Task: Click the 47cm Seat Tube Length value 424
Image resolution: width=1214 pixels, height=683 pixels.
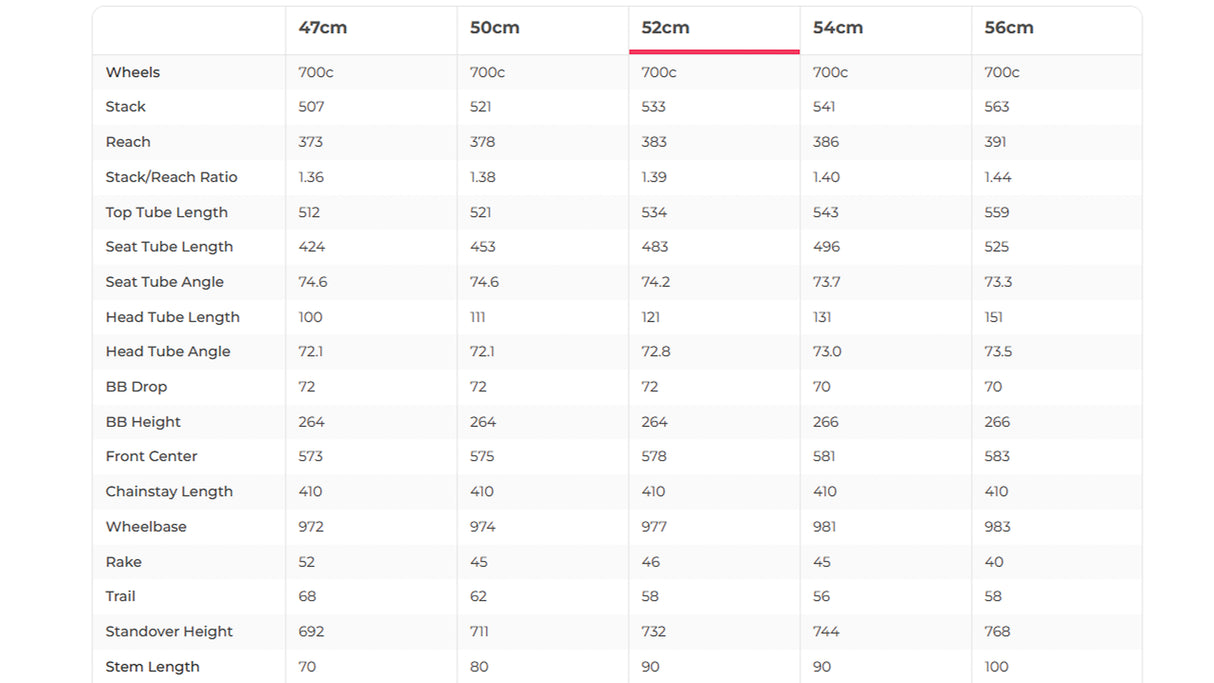Action: click(x=312, y=247)
